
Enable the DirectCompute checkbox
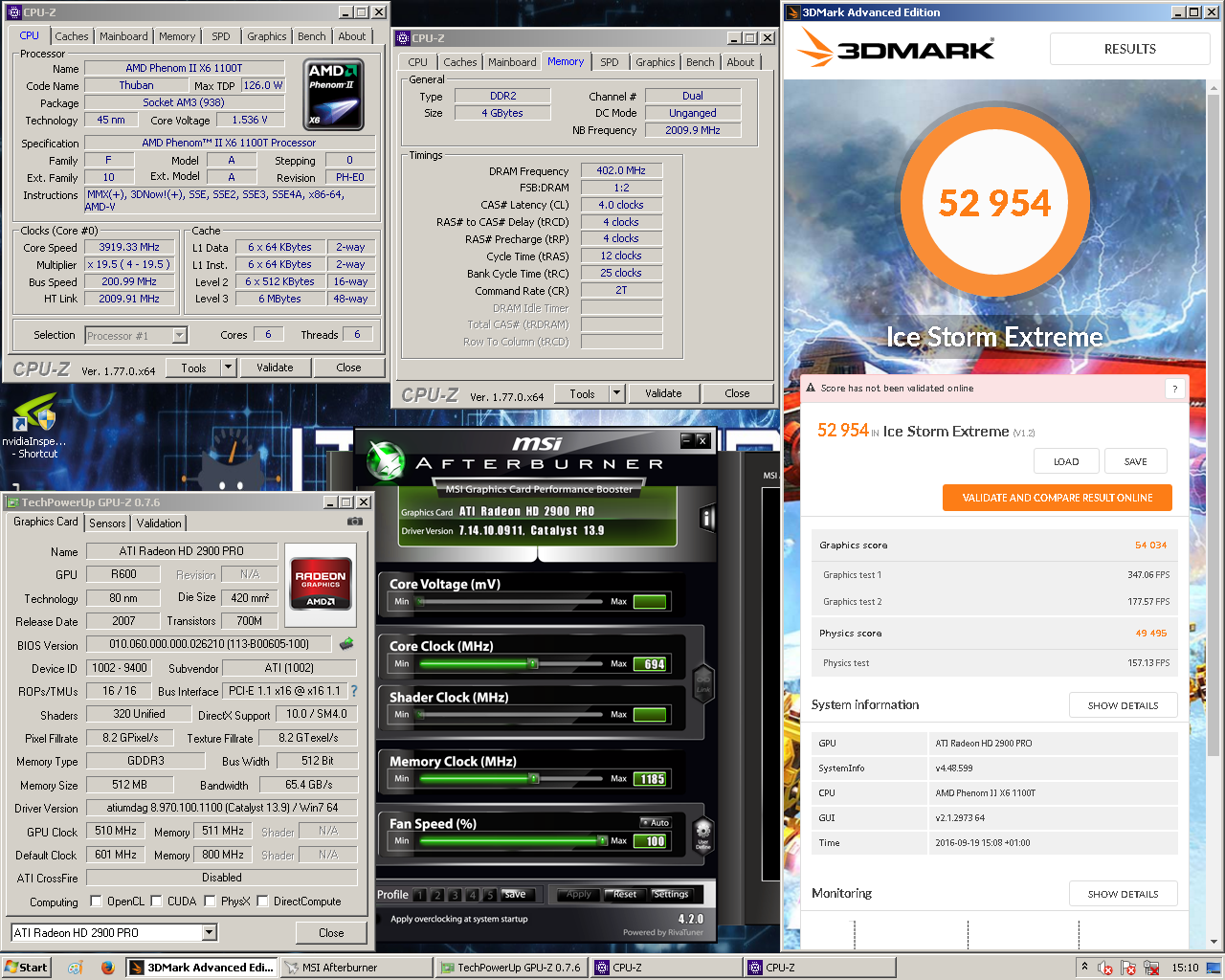coord(262,901)
